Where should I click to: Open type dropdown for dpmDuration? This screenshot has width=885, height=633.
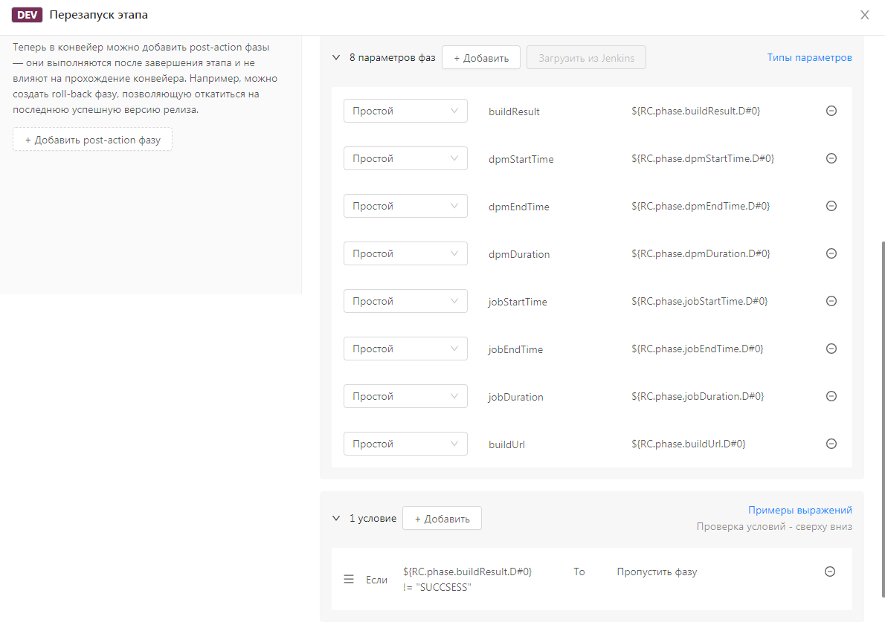pos(405,254)
